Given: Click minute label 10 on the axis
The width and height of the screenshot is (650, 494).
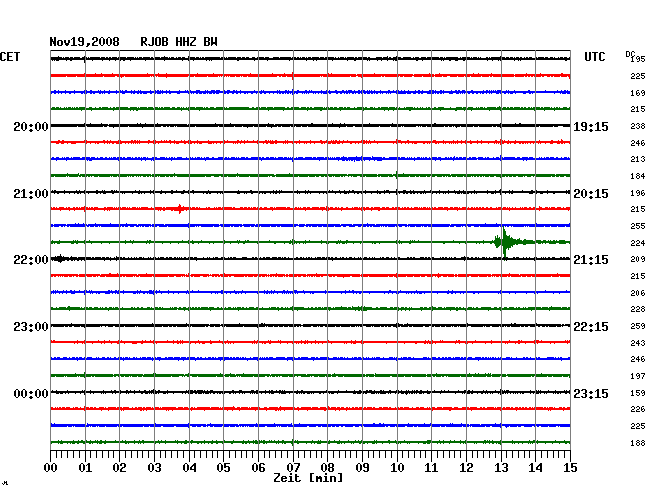Looking at the screenshot, I should click(x=397, y=467).
